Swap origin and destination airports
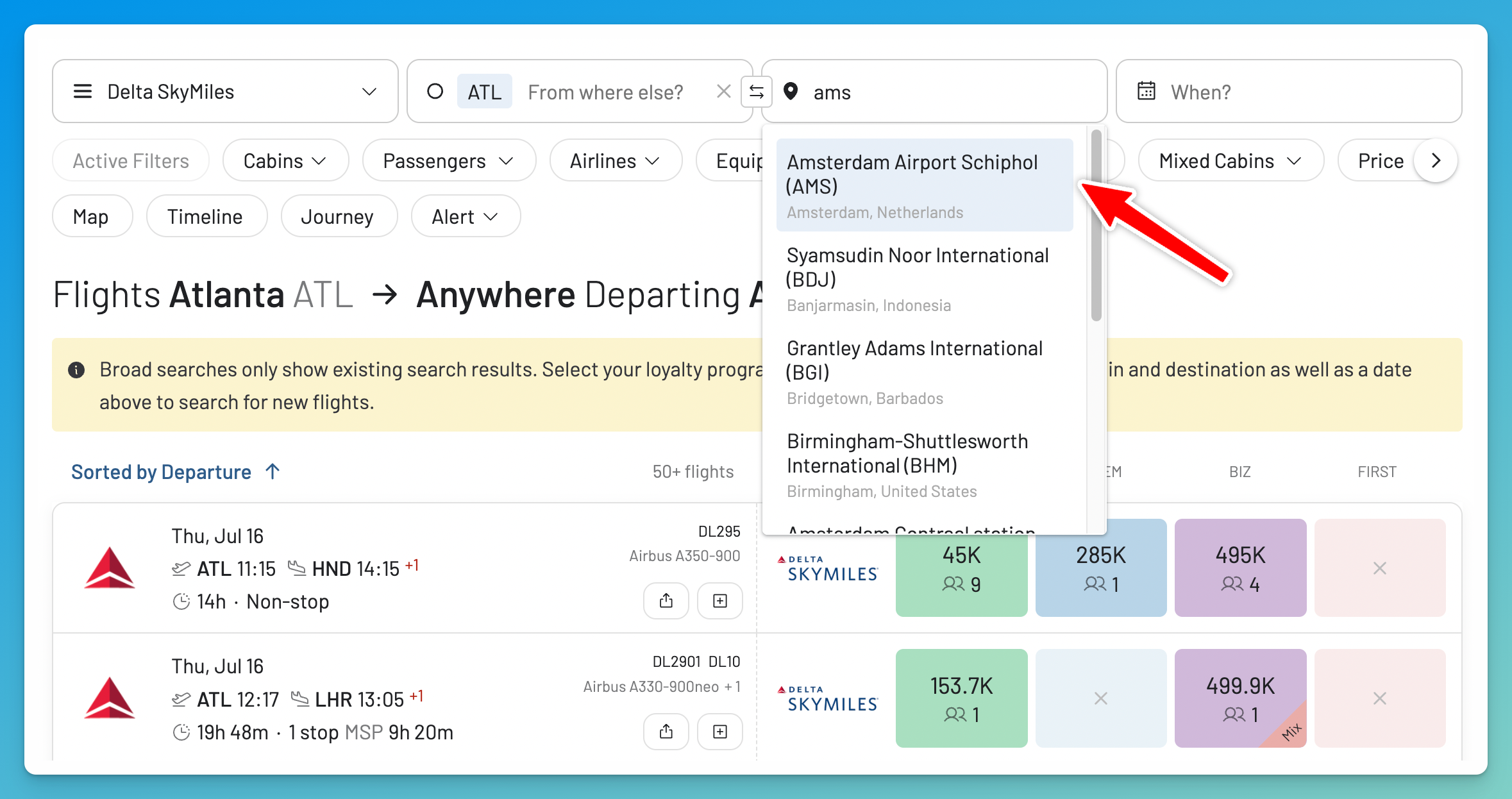The image size is (1512, 799). point(757,92)
